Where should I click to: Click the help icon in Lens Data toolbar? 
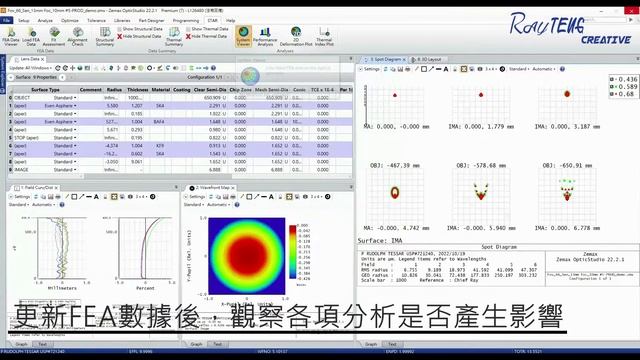pos(213,68)
